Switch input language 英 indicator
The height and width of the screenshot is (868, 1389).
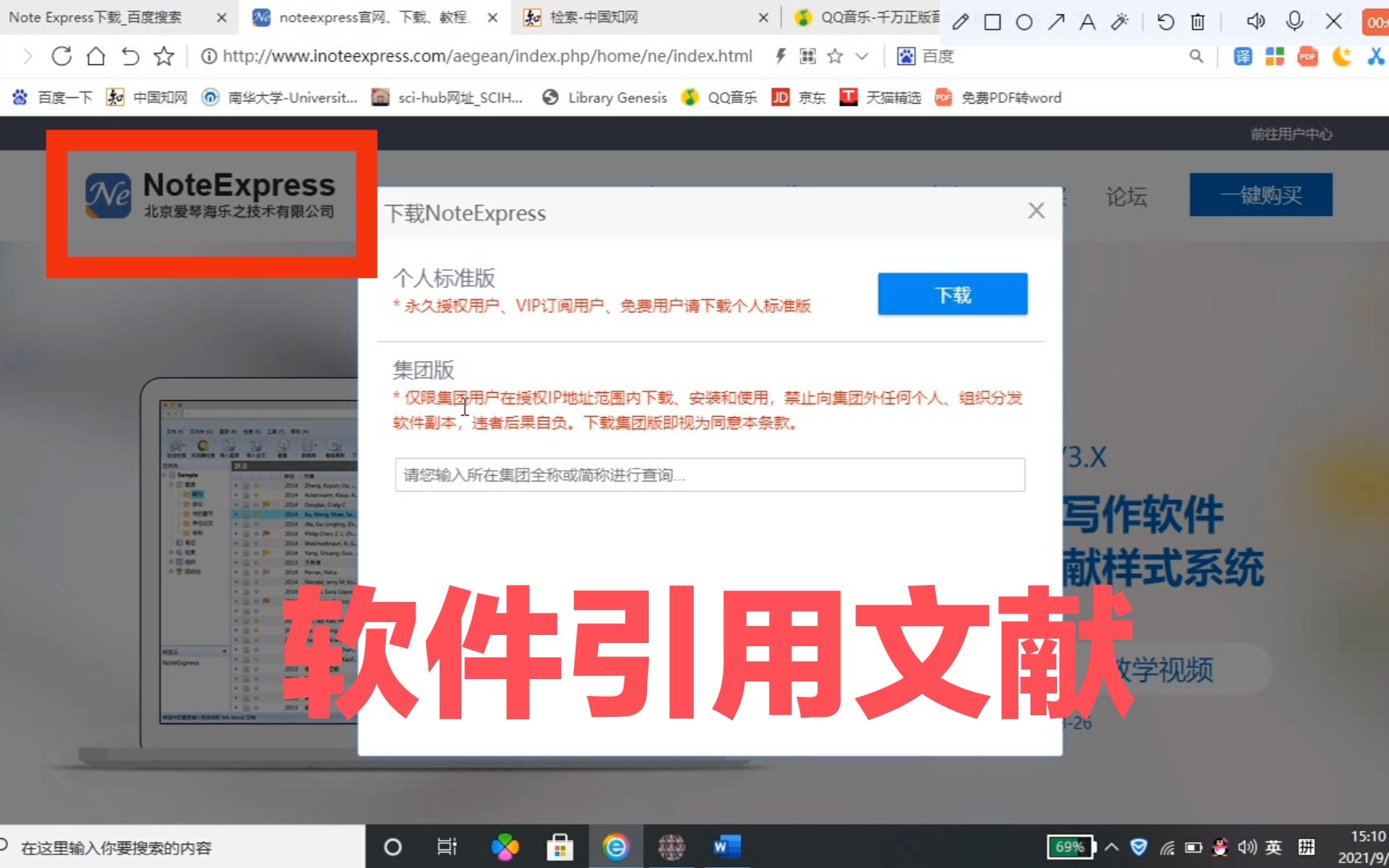[x=1273, y=847]
